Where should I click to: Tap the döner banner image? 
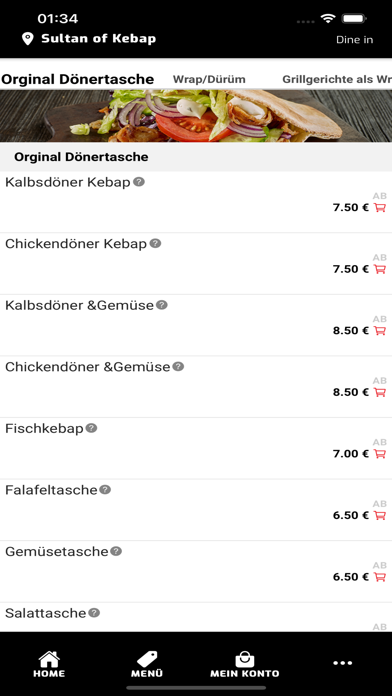196,116
